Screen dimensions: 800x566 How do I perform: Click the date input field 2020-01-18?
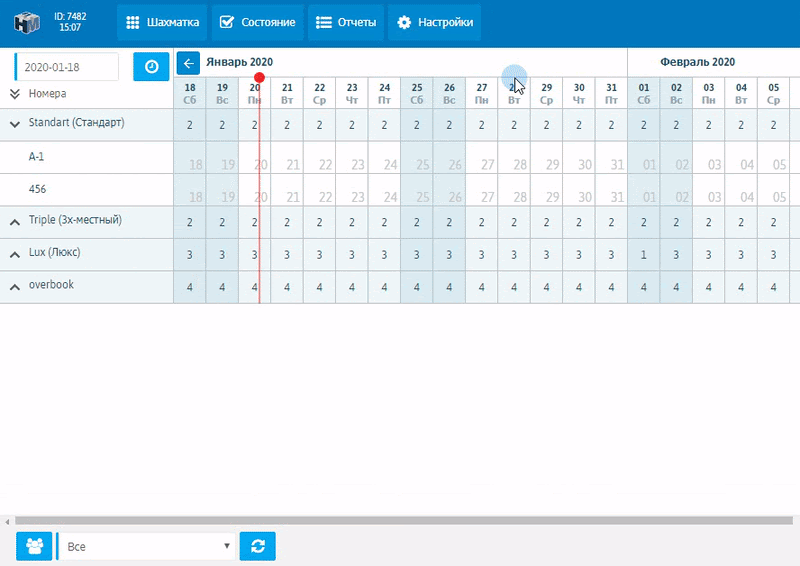[x=68, y=67]
